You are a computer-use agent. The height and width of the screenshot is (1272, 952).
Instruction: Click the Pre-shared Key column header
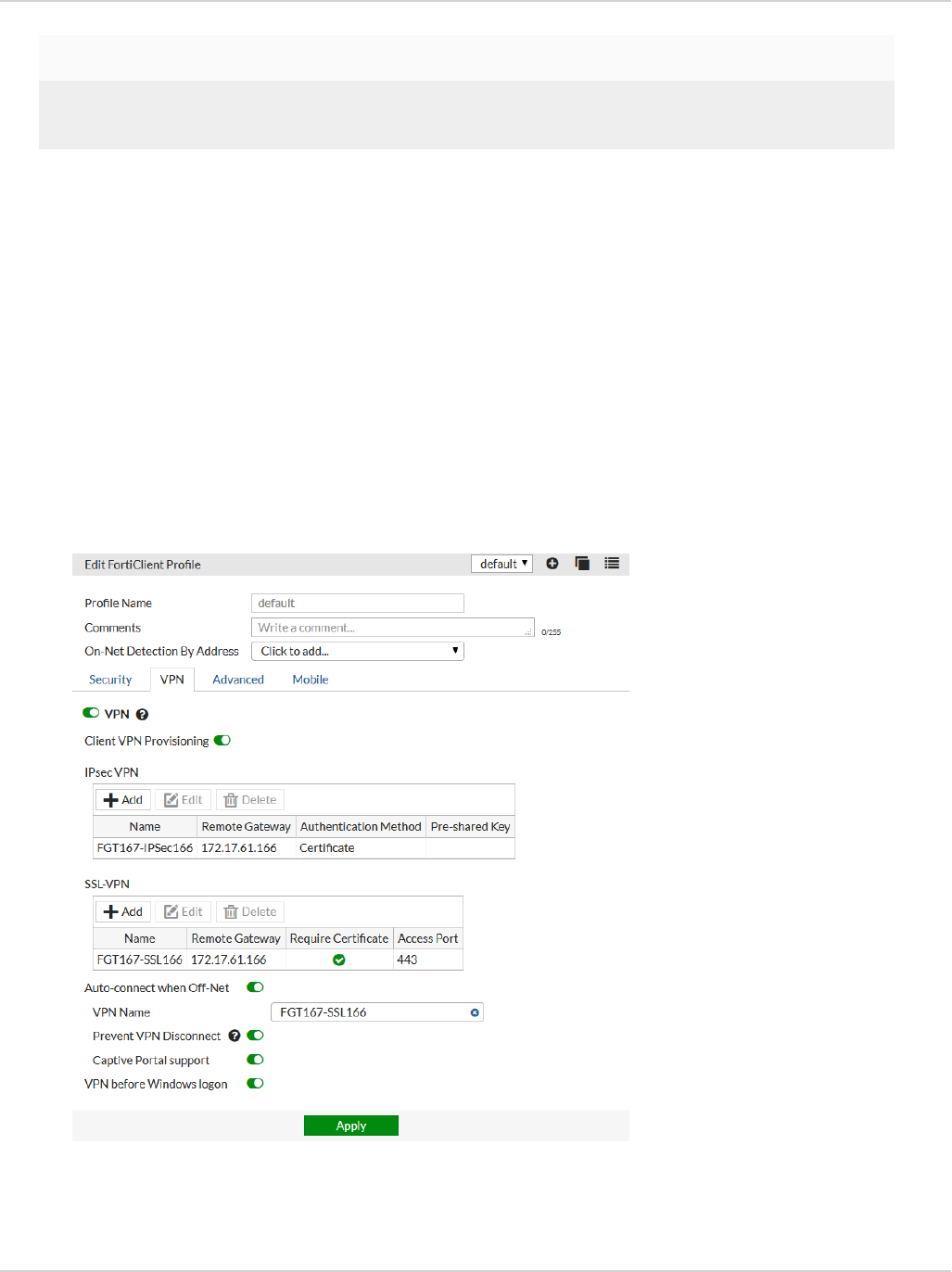[x=470, y=827]
